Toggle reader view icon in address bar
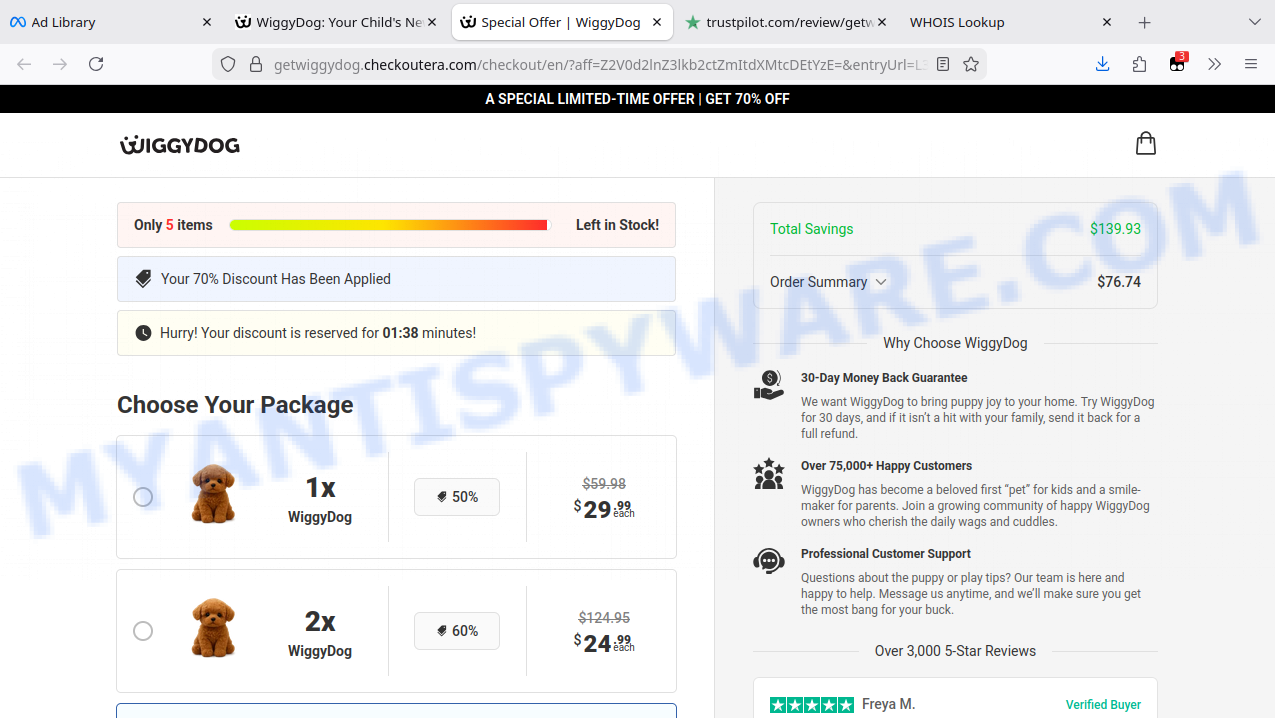 click(942, 64)
